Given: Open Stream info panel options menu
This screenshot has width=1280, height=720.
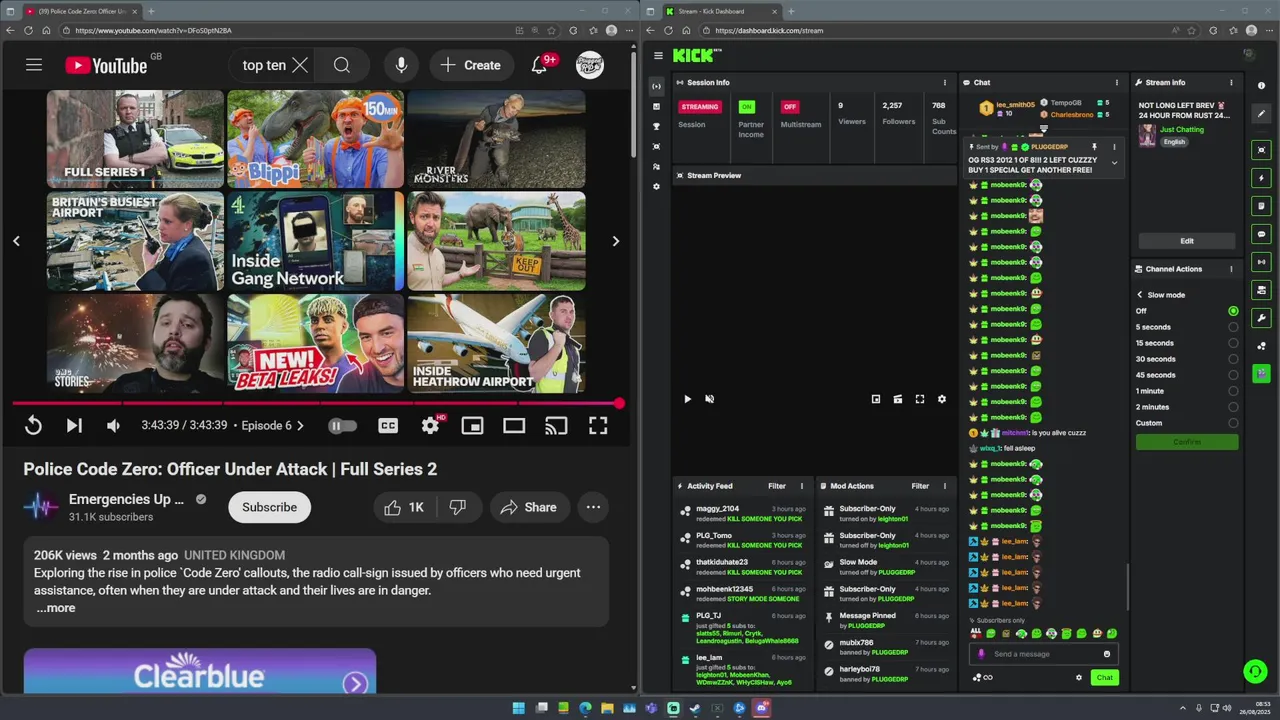Looking at the screenshot, I should tap(1231, 82).
